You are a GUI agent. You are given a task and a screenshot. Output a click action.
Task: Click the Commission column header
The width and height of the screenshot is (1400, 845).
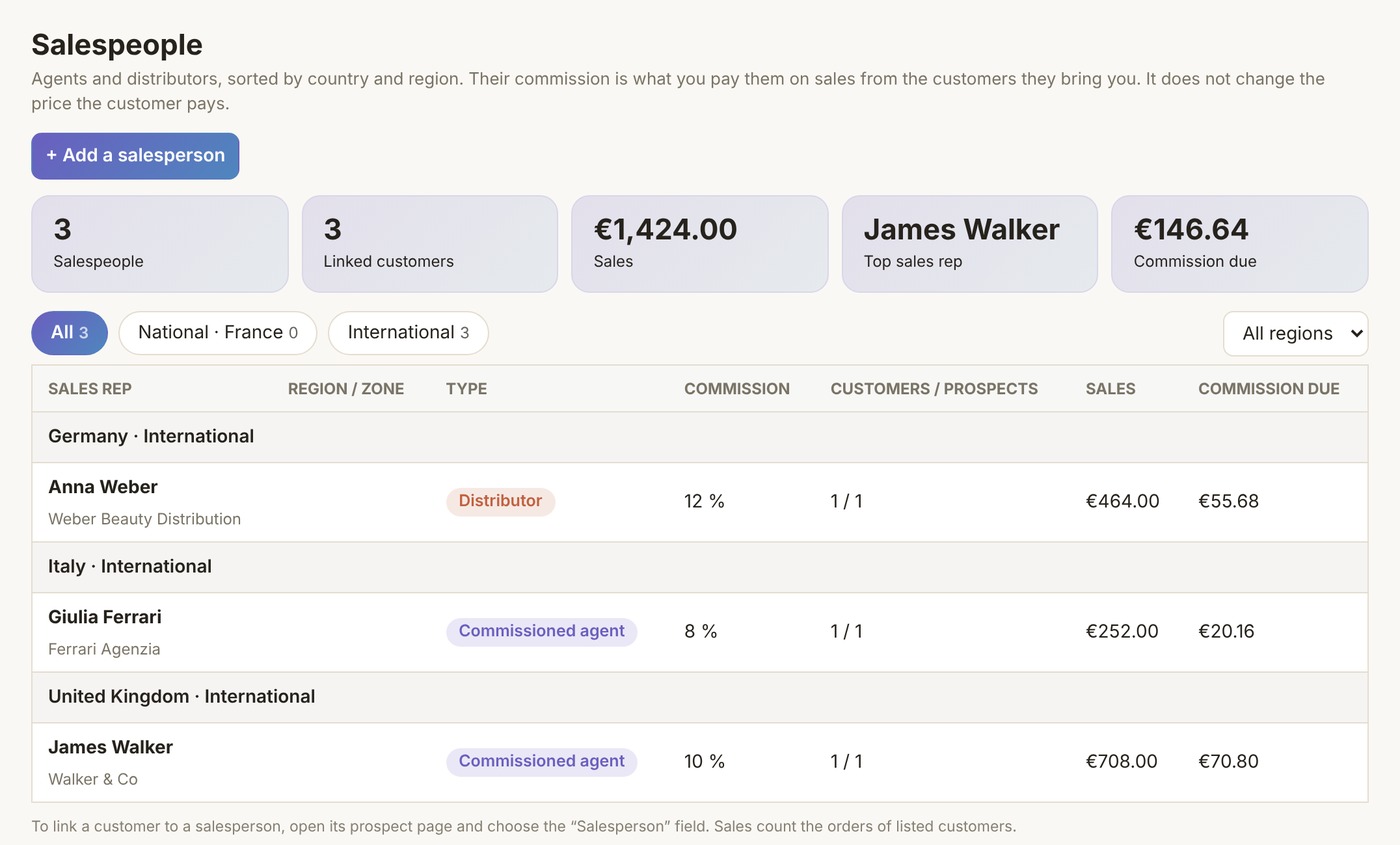pos(737,389)
